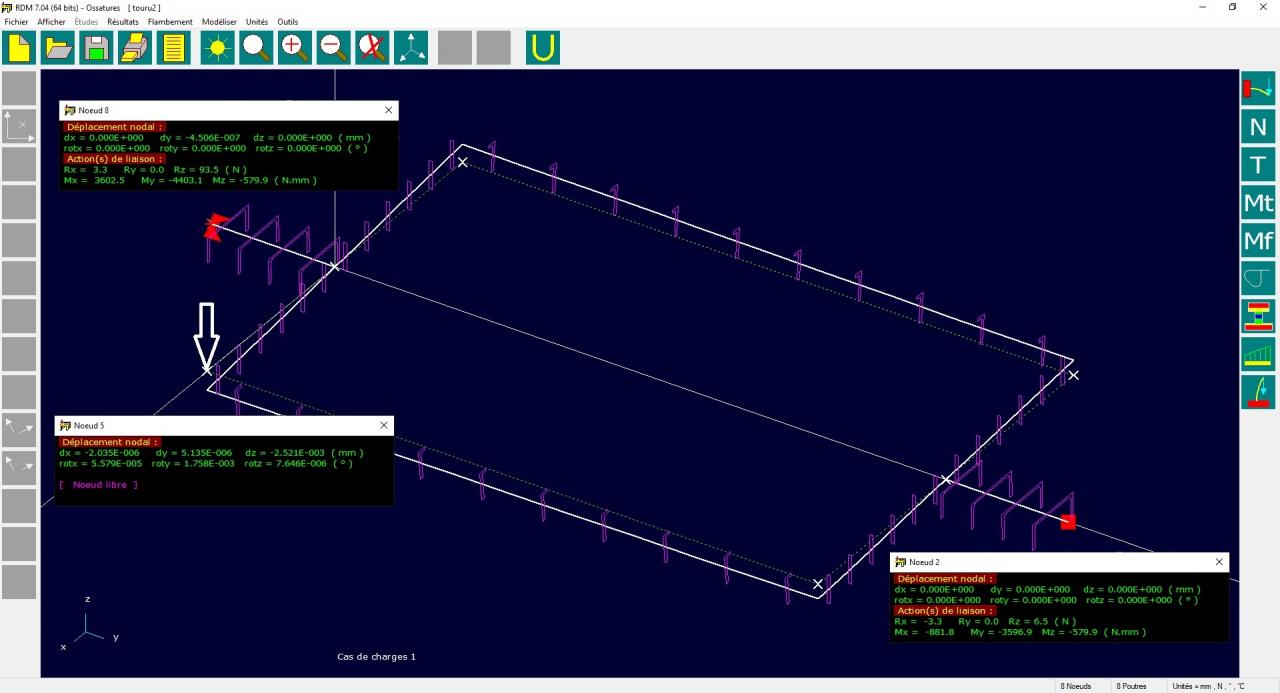Click 'Action(s) de liaison' heading in Noeud 8
This screenshot has height=693, width=1280.
point(114,159)
